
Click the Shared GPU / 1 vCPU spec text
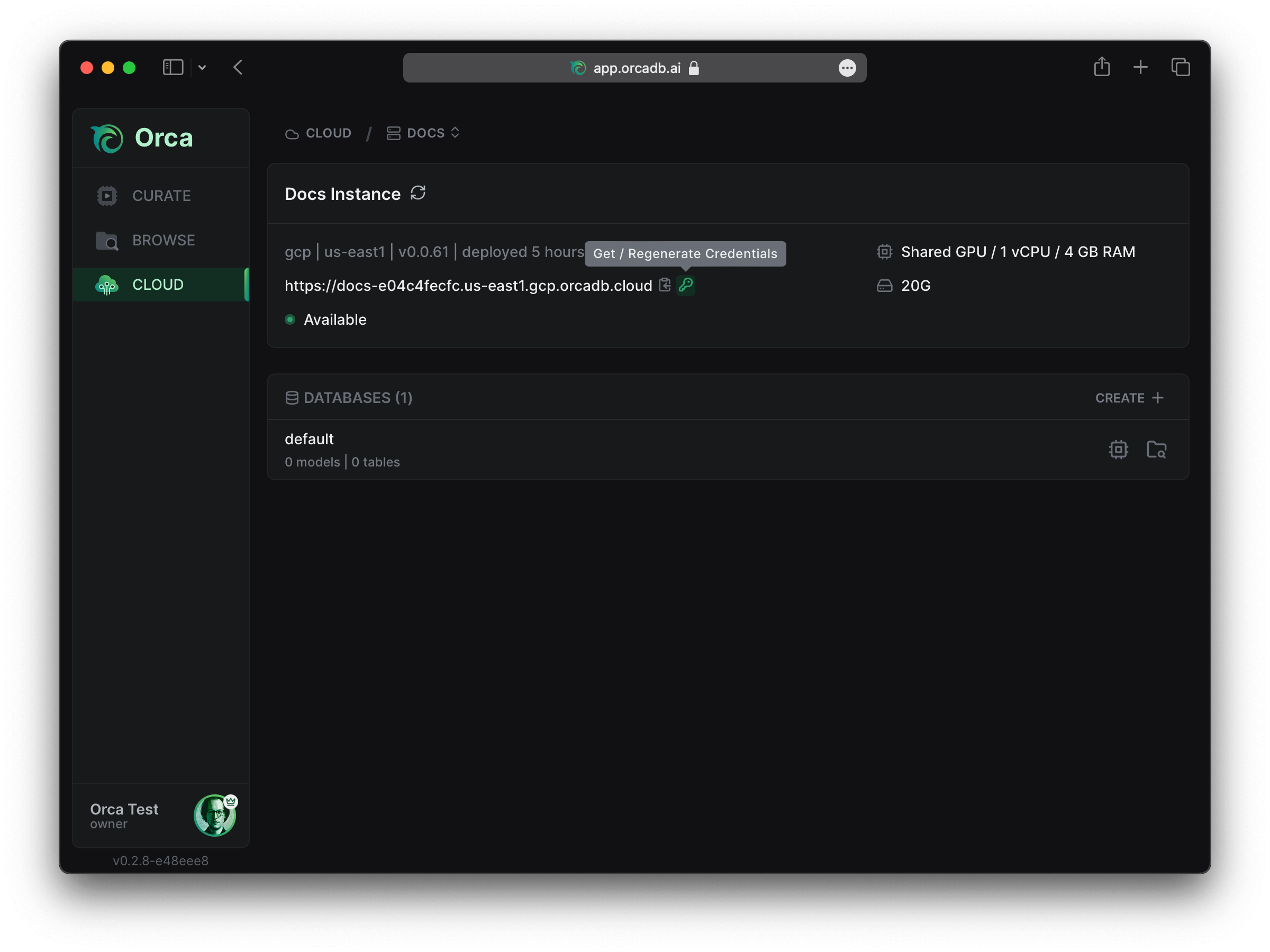(x=1018, y=252)
